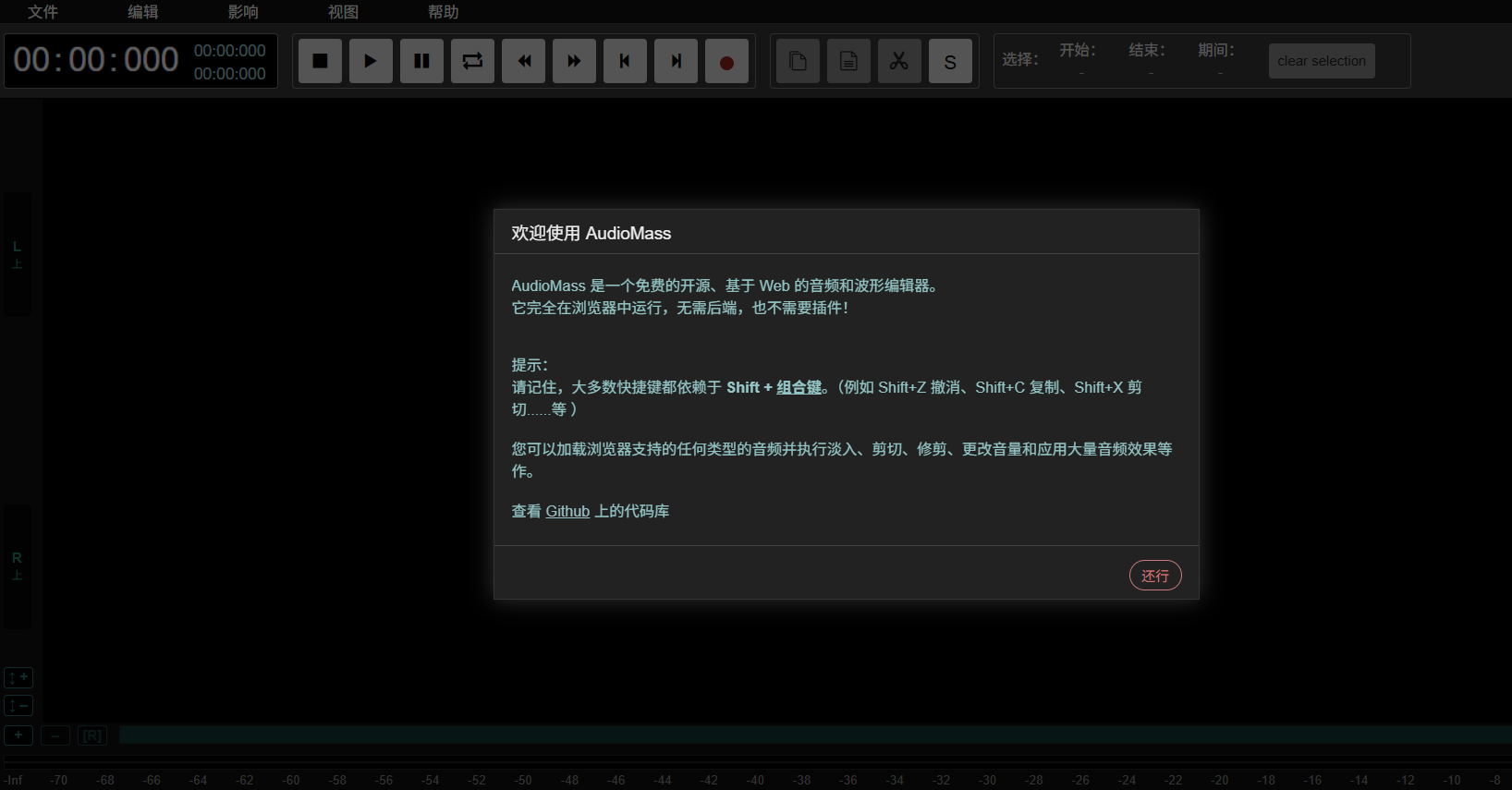Click the main time display 00:00:000
This screenshot has width=1512, height=790.
pyautogui.click(x=96, y=60)
